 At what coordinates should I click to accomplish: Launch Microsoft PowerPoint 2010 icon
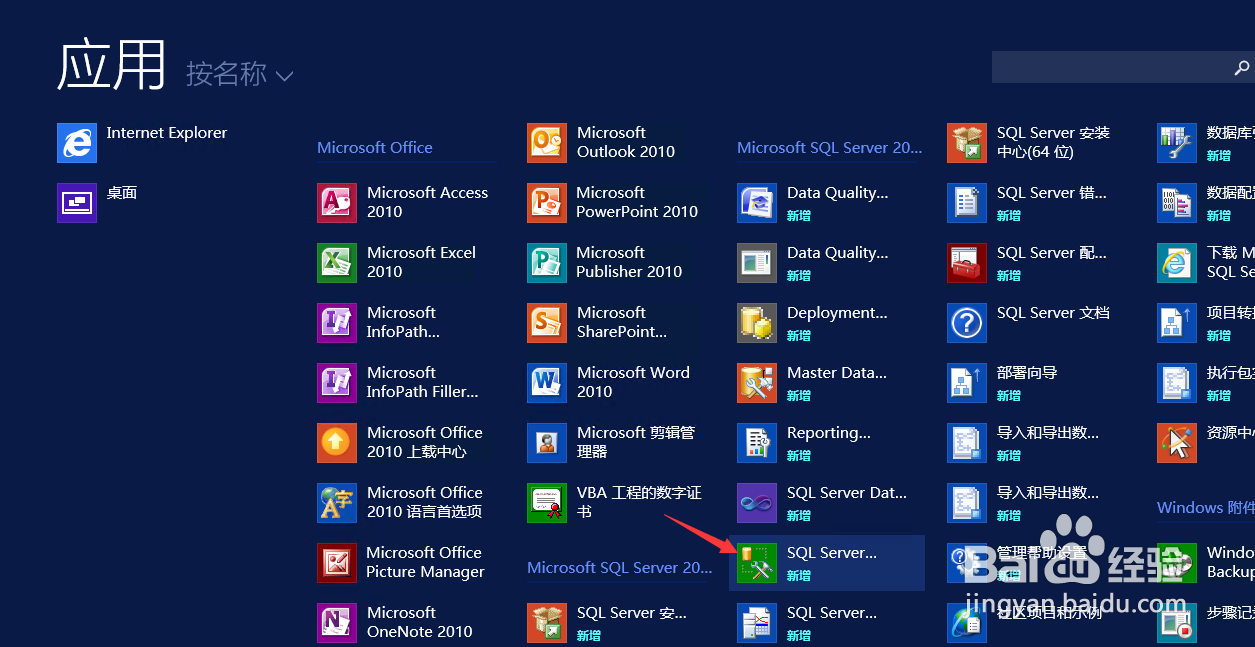click(x=547, y=203)
